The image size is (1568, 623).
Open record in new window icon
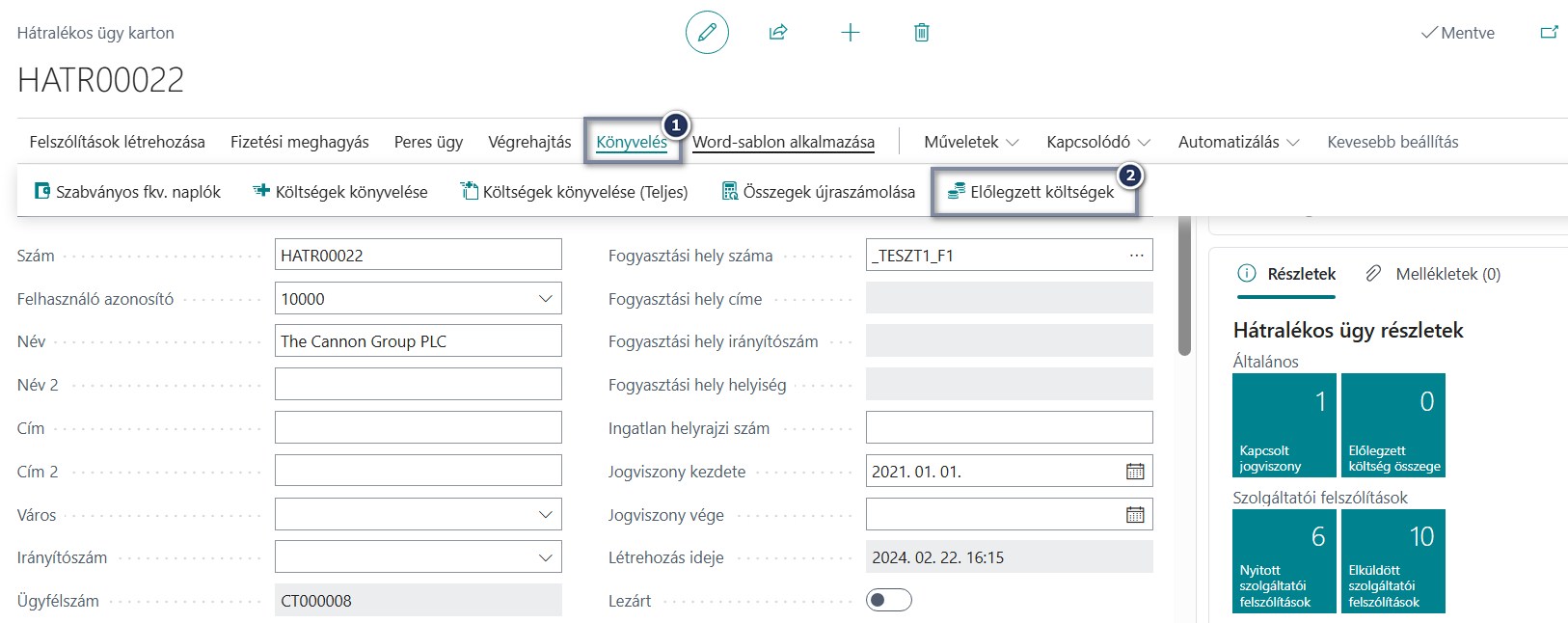[1549, 33]
